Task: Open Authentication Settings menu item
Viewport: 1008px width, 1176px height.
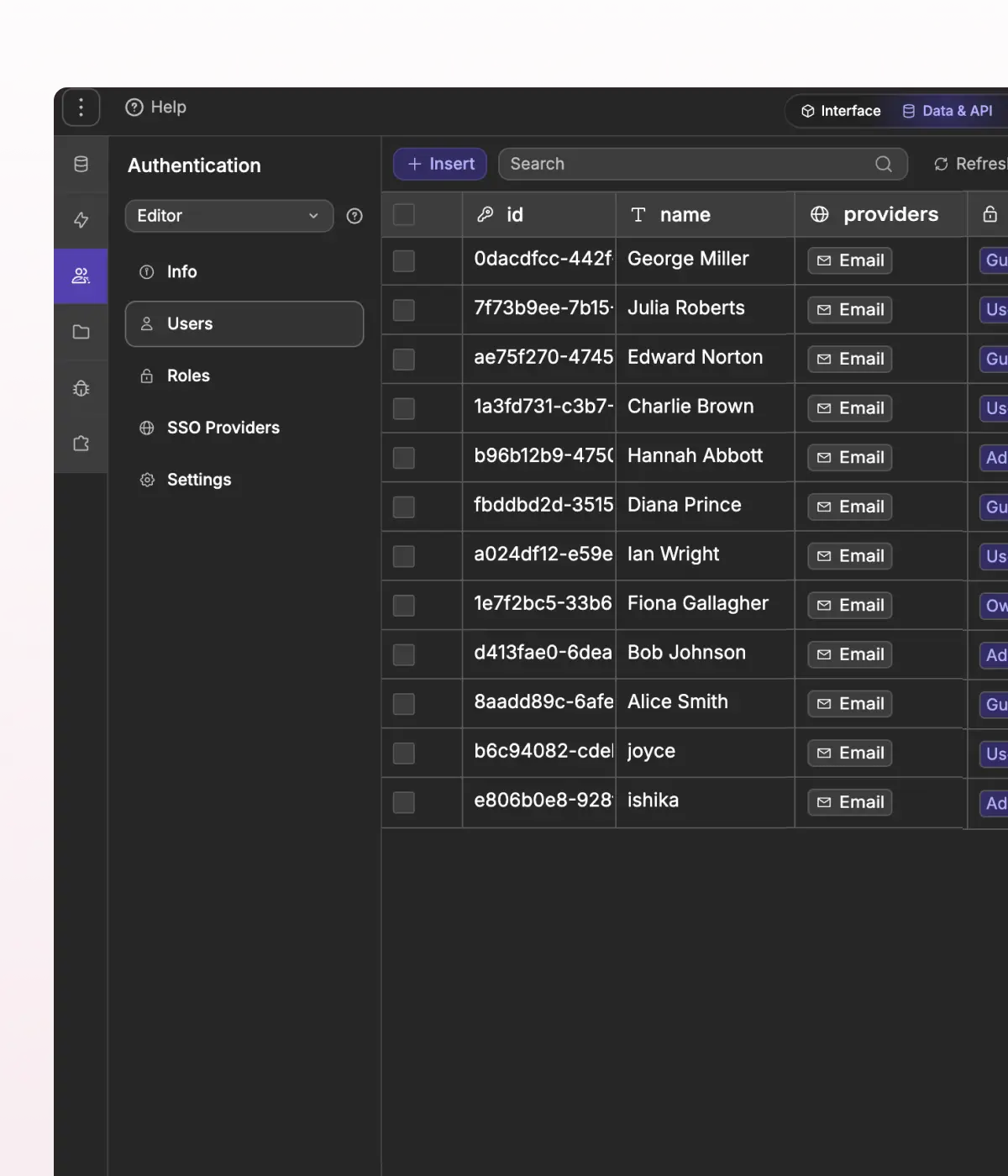Action: 244,480
